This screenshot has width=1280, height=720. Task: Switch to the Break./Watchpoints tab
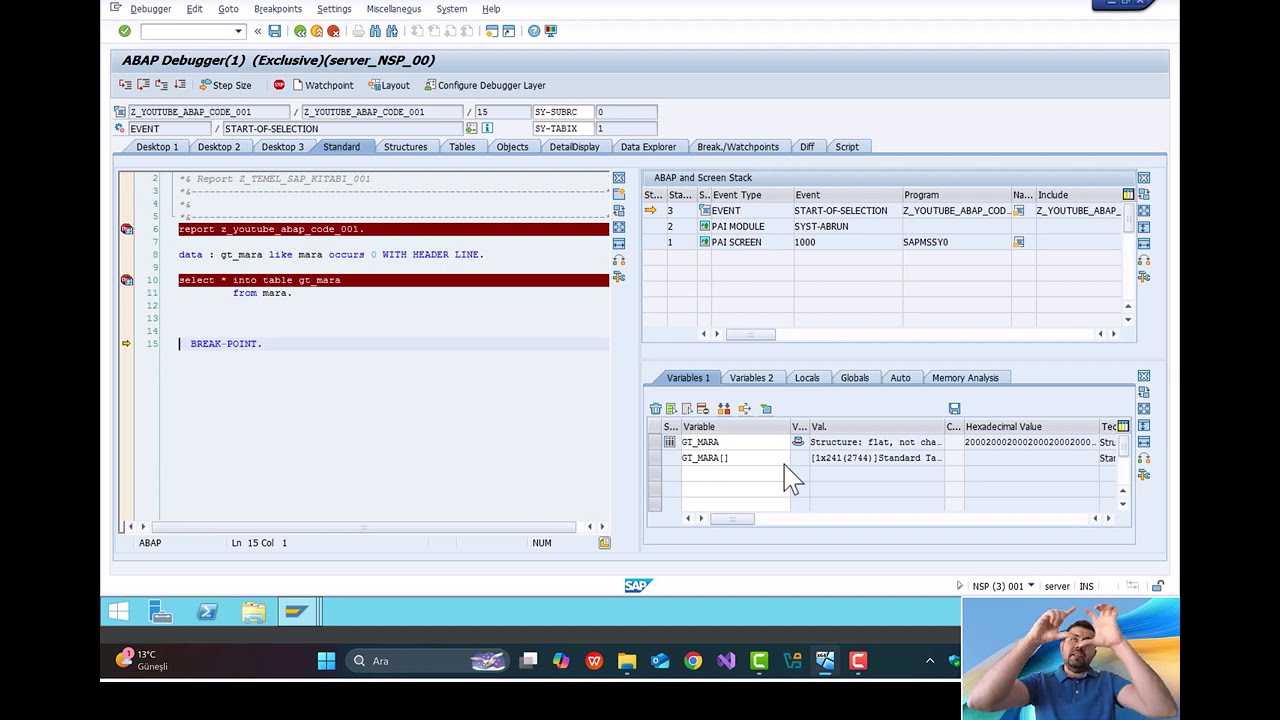[738, 147]
